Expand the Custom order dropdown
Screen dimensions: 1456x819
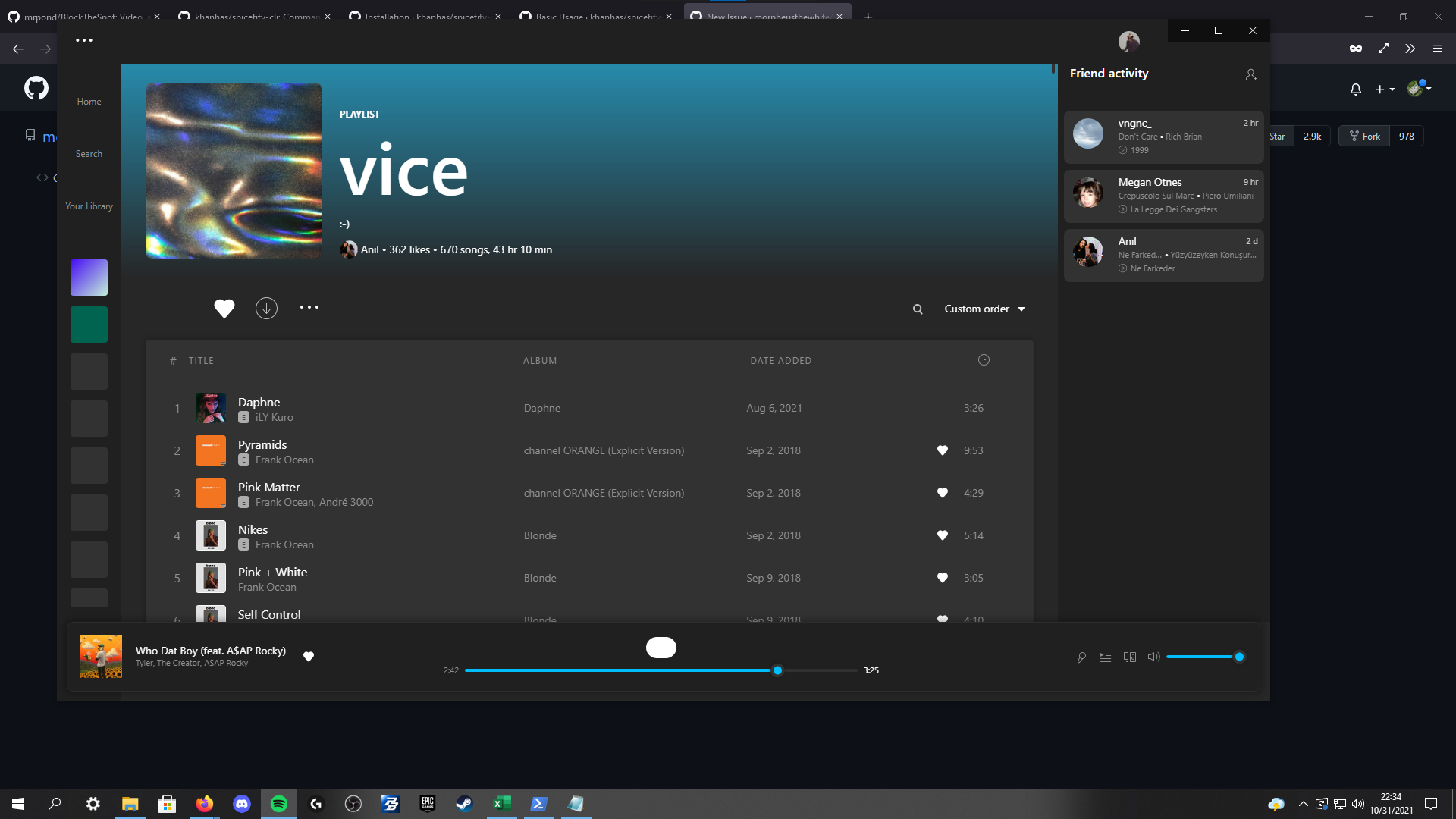click(x=984, y=309)
